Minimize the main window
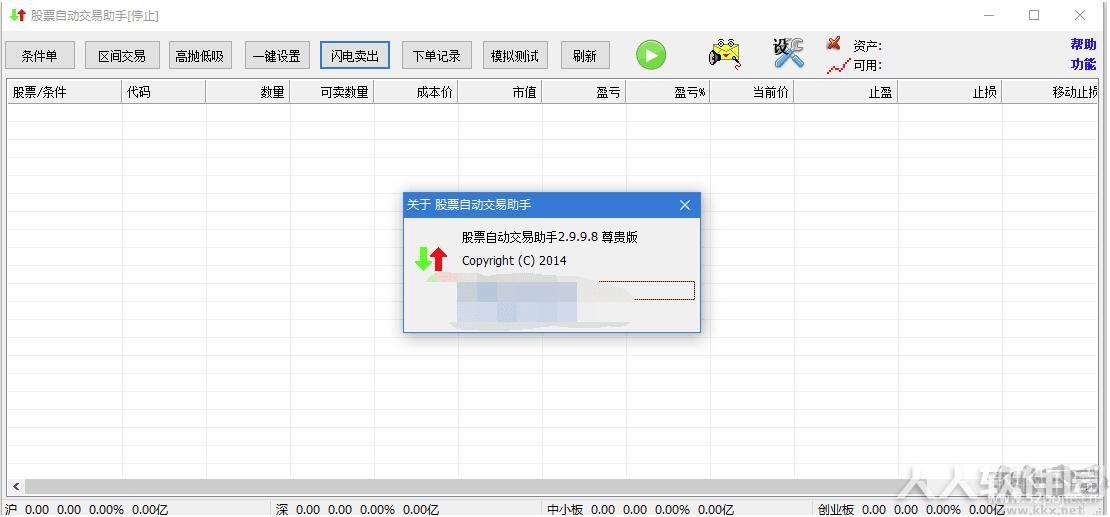This screenshot has height=517, width=1110. pyautogui.click(x=990, y=15)
